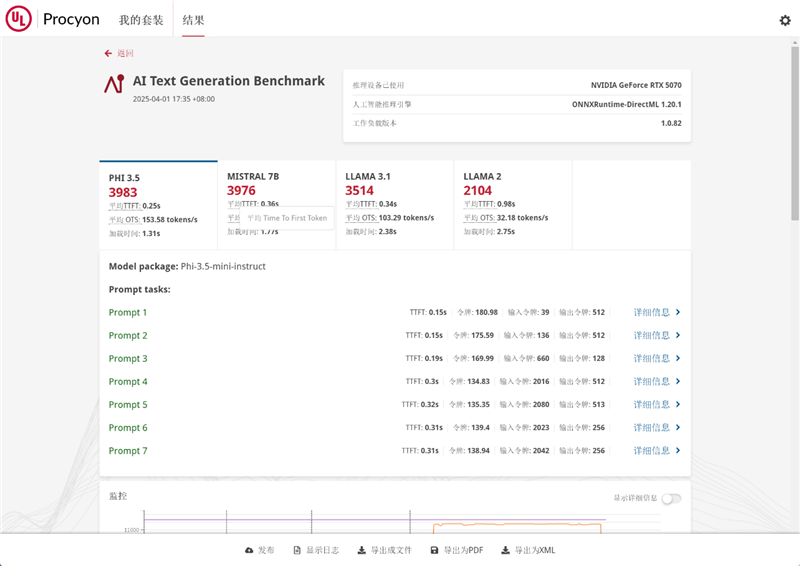Click the Prompt 3 label

coord(128,358)
